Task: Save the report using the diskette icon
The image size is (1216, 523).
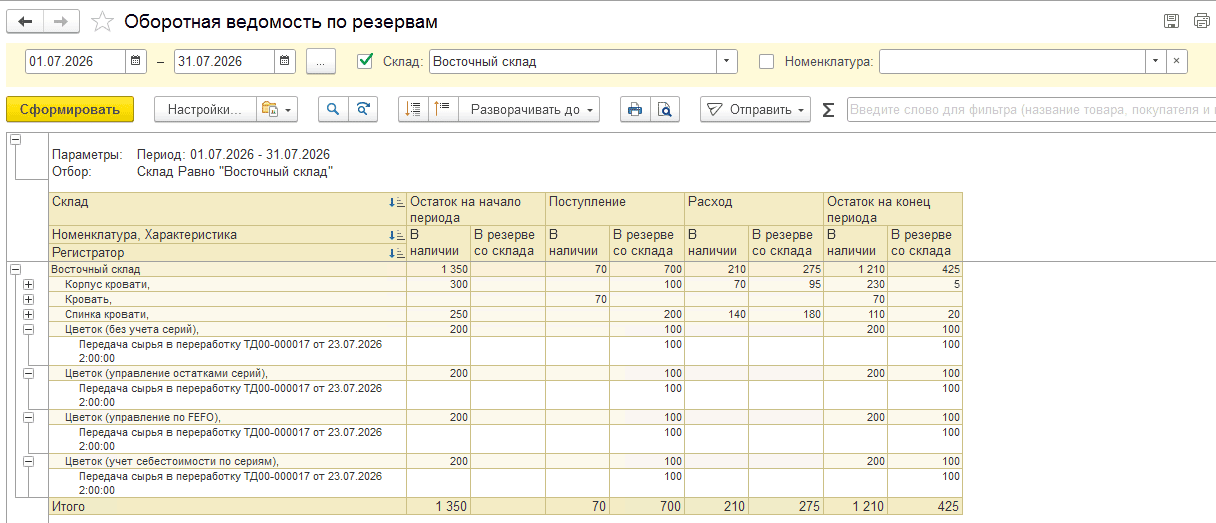Action: (x=1172, y=21)
